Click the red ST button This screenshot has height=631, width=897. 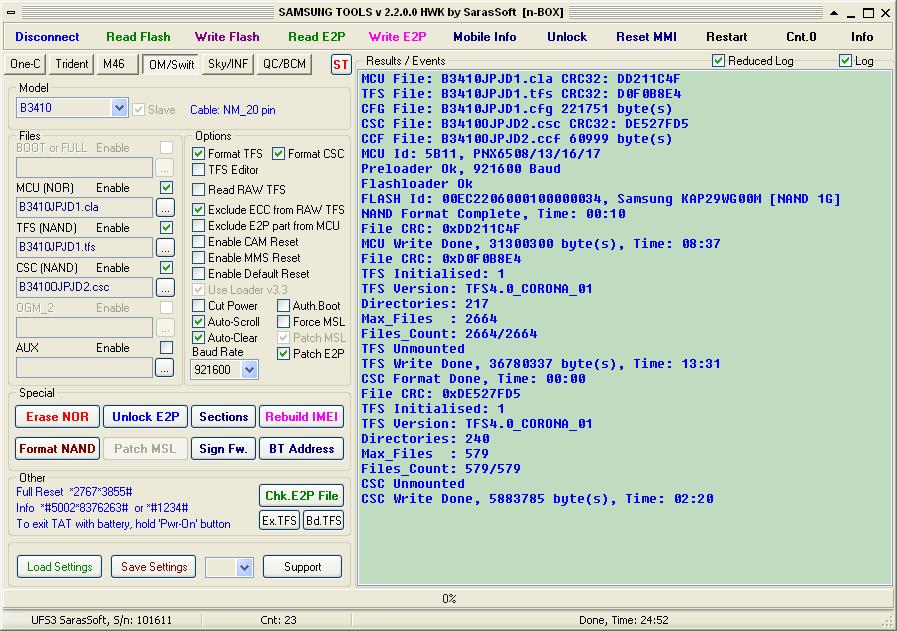(340, 64)
